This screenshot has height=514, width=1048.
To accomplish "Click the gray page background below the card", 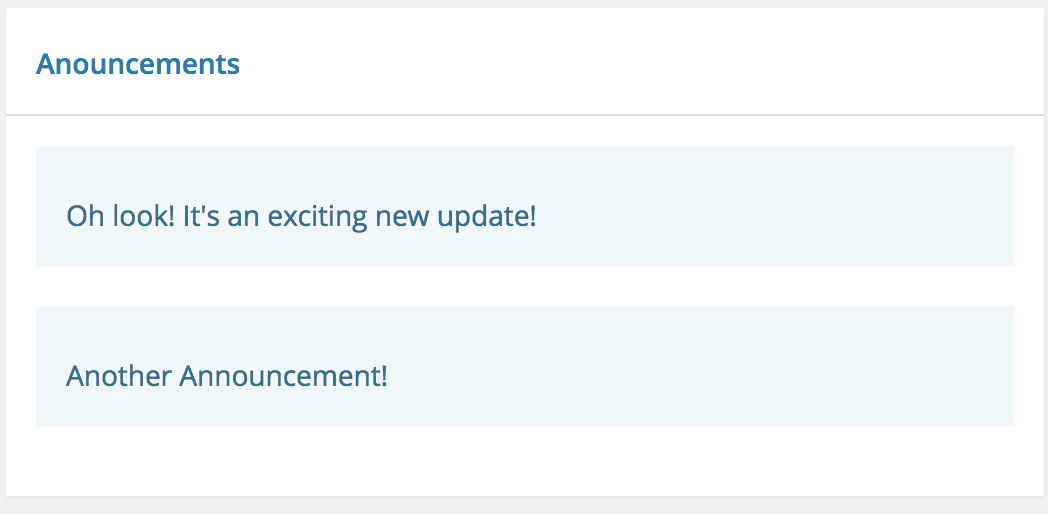I will (x=525, y=506).
